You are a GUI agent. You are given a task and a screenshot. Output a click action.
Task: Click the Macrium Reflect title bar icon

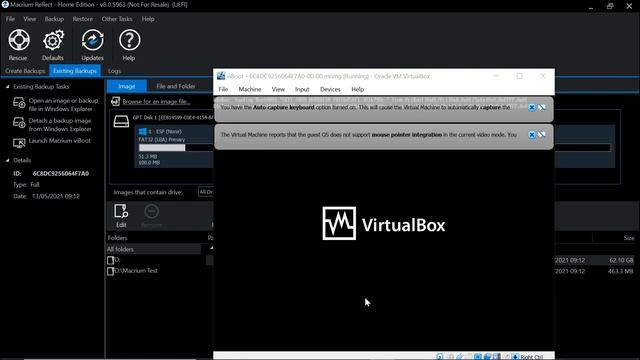pos(5,4)
